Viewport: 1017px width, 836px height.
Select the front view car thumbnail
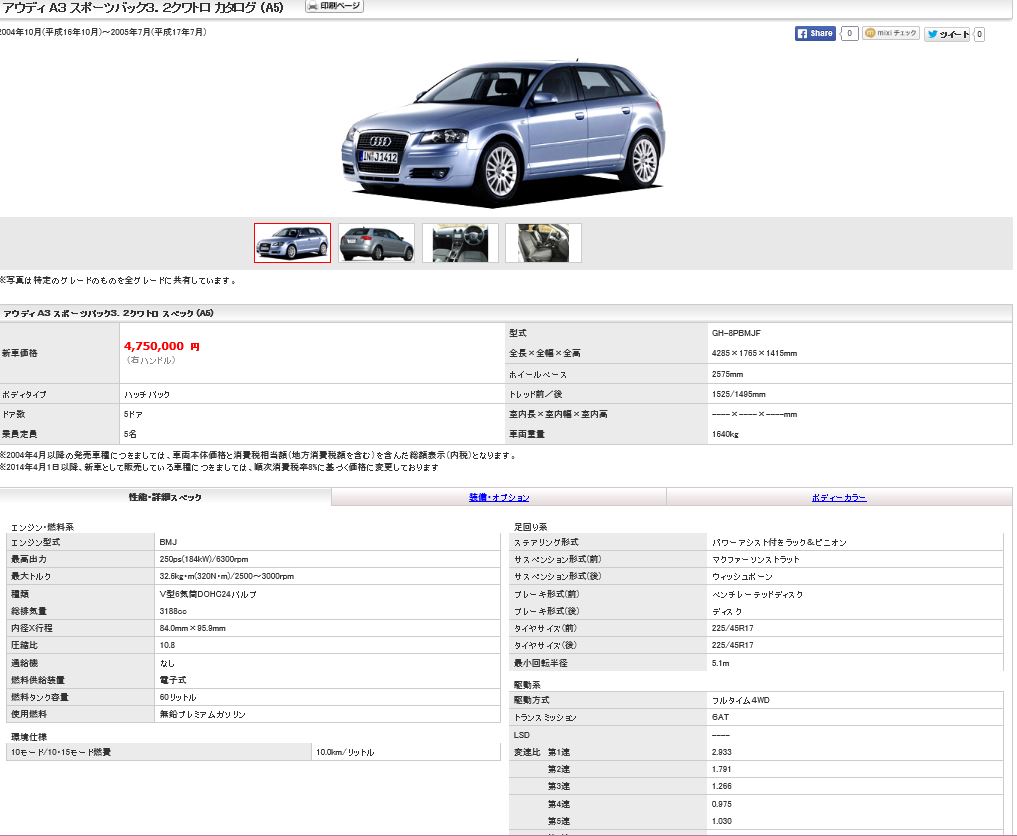click(x=293, y=243)
